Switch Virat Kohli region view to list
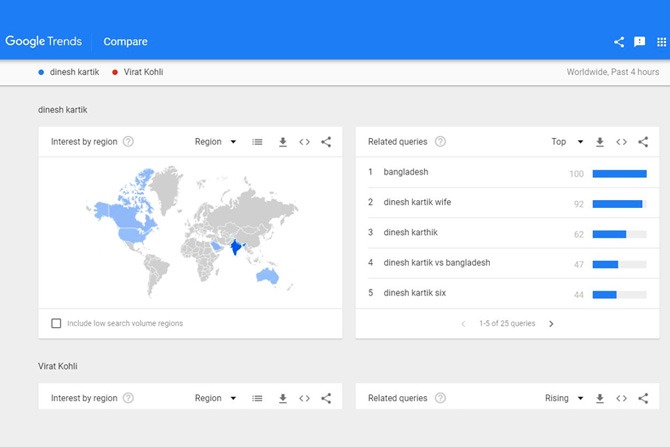This screenshot has height=447, width=670. pyautogui.click(x=257, y=398)
